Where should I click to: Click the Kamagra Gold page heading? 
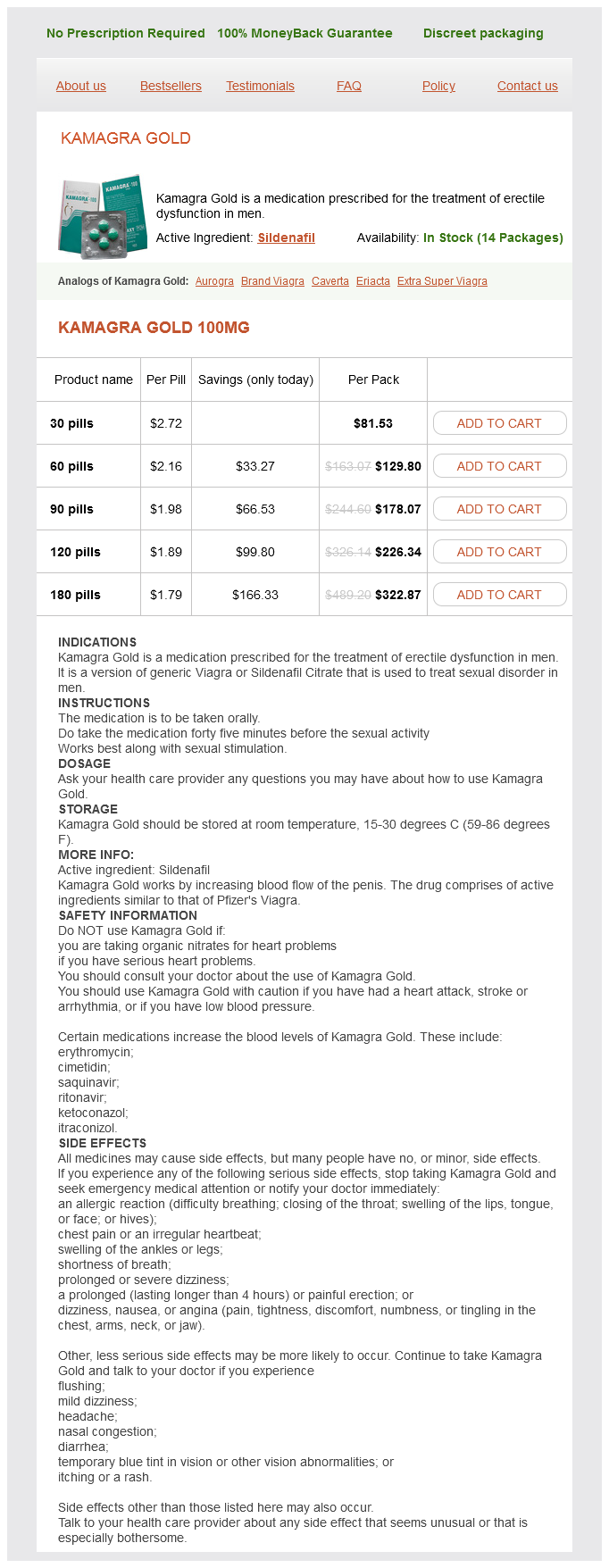click(126, 138)
